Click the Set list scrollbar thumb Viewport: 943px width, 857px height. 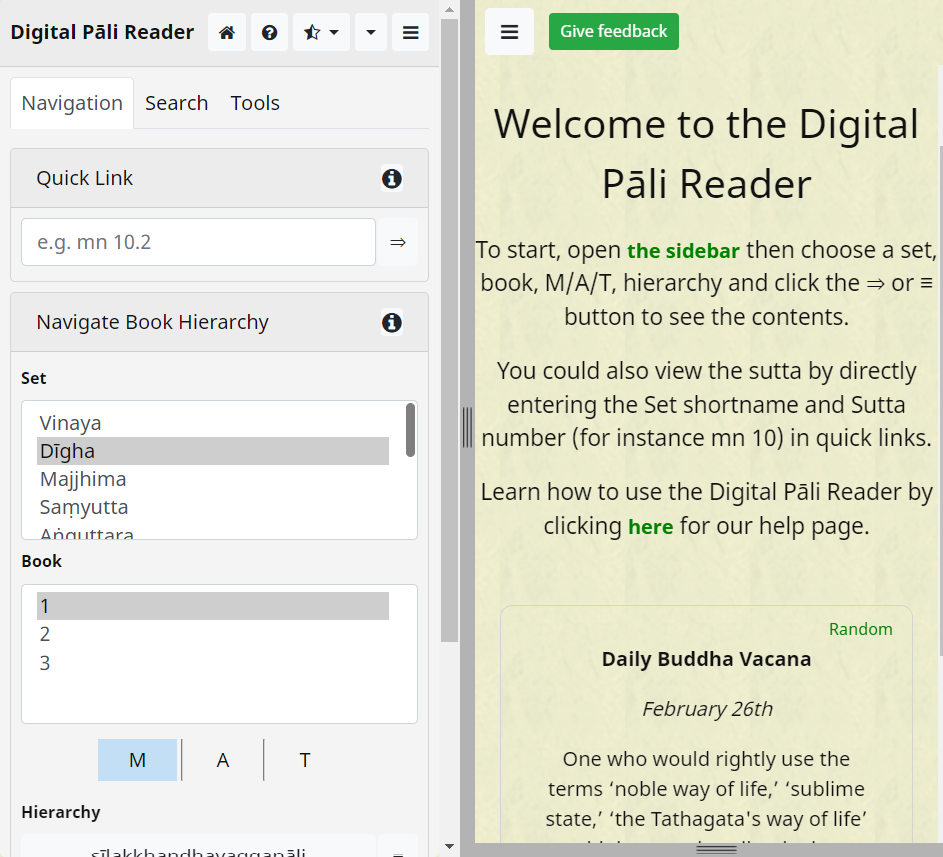click(x=410, y=430)
